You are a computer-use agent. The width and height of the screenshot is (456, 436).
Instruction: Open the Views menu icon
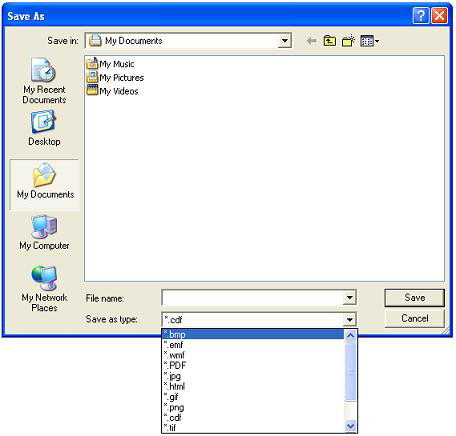[x=369, y=41]
